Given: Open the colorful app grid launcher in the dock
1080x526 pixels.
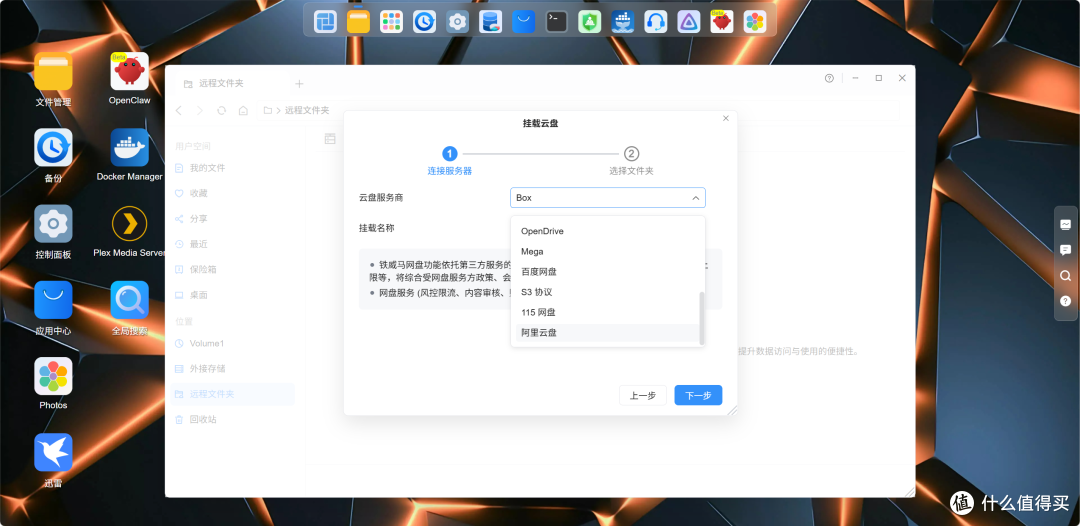Looking at the screenshot, I should [x=391, y=22].
